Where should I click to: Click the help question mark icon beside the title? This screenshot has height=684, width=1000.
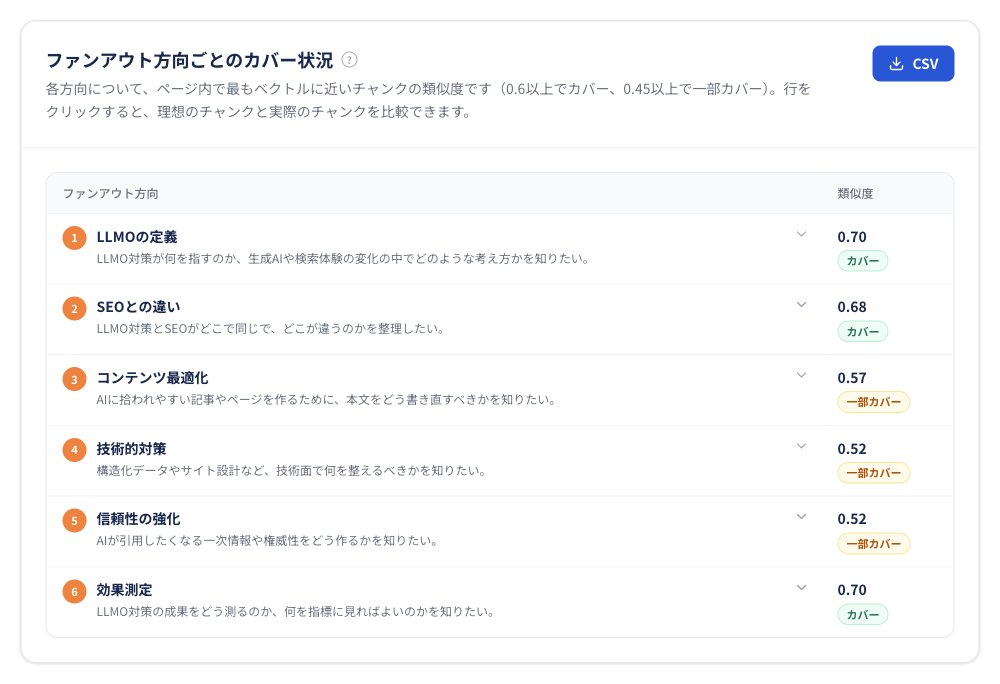point(349,60)
